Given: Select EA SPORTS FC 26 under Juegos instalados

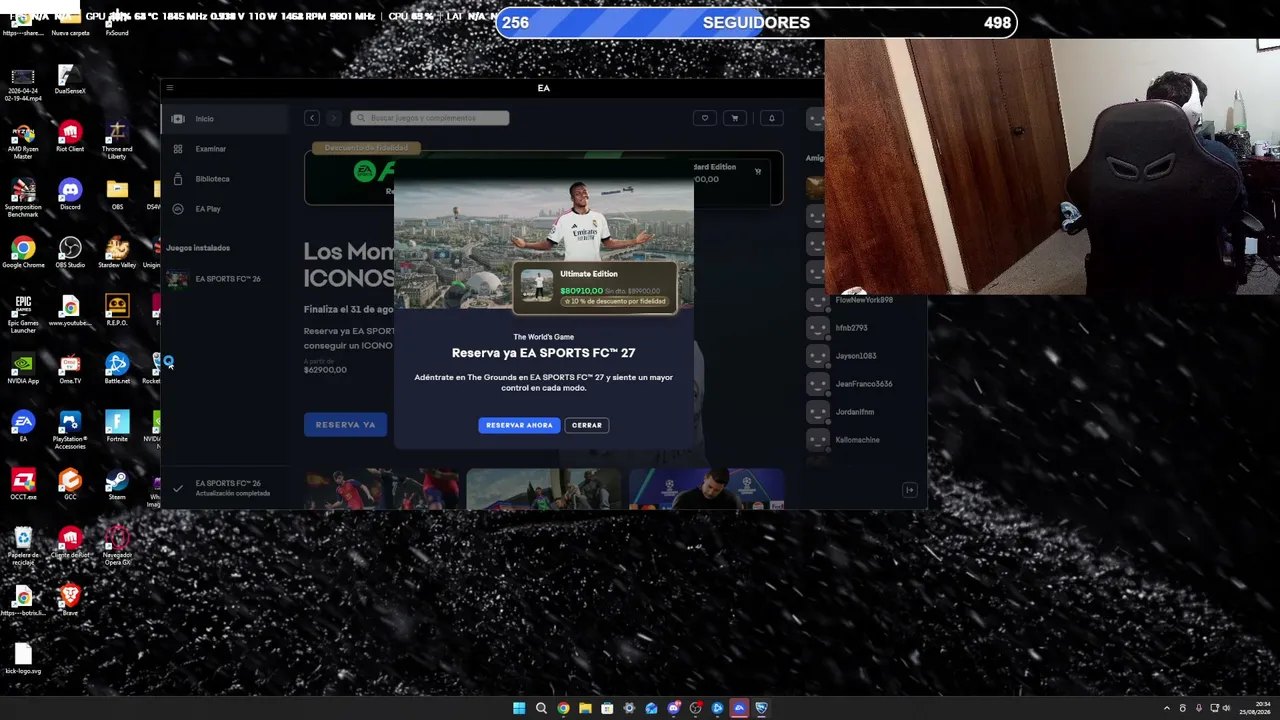Looking at the screenshot, I should [225, 279].
